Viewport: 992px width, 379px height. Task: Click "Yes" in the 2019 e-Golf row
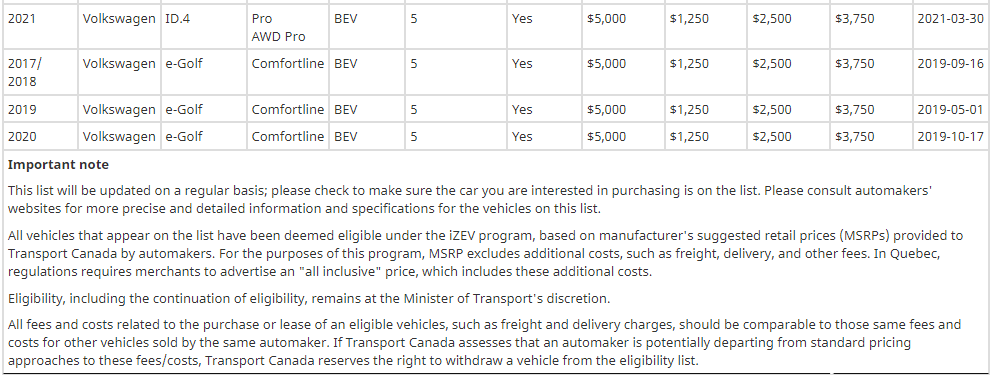pos(522,109)
